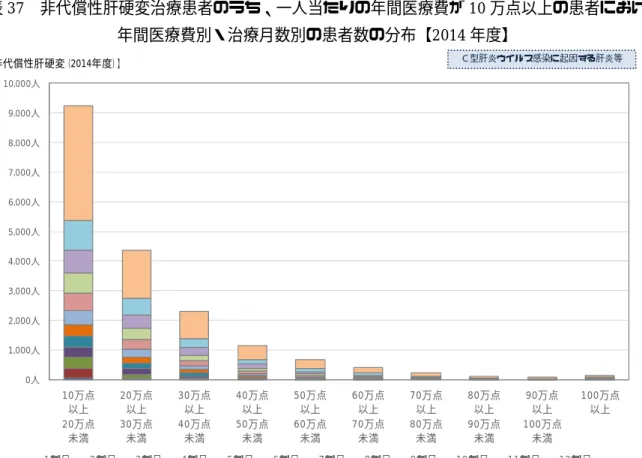642x458 pixels.
Task: Click the subtitle 非代償性肝硬変 [2014年度]
Action: [60, 64]
